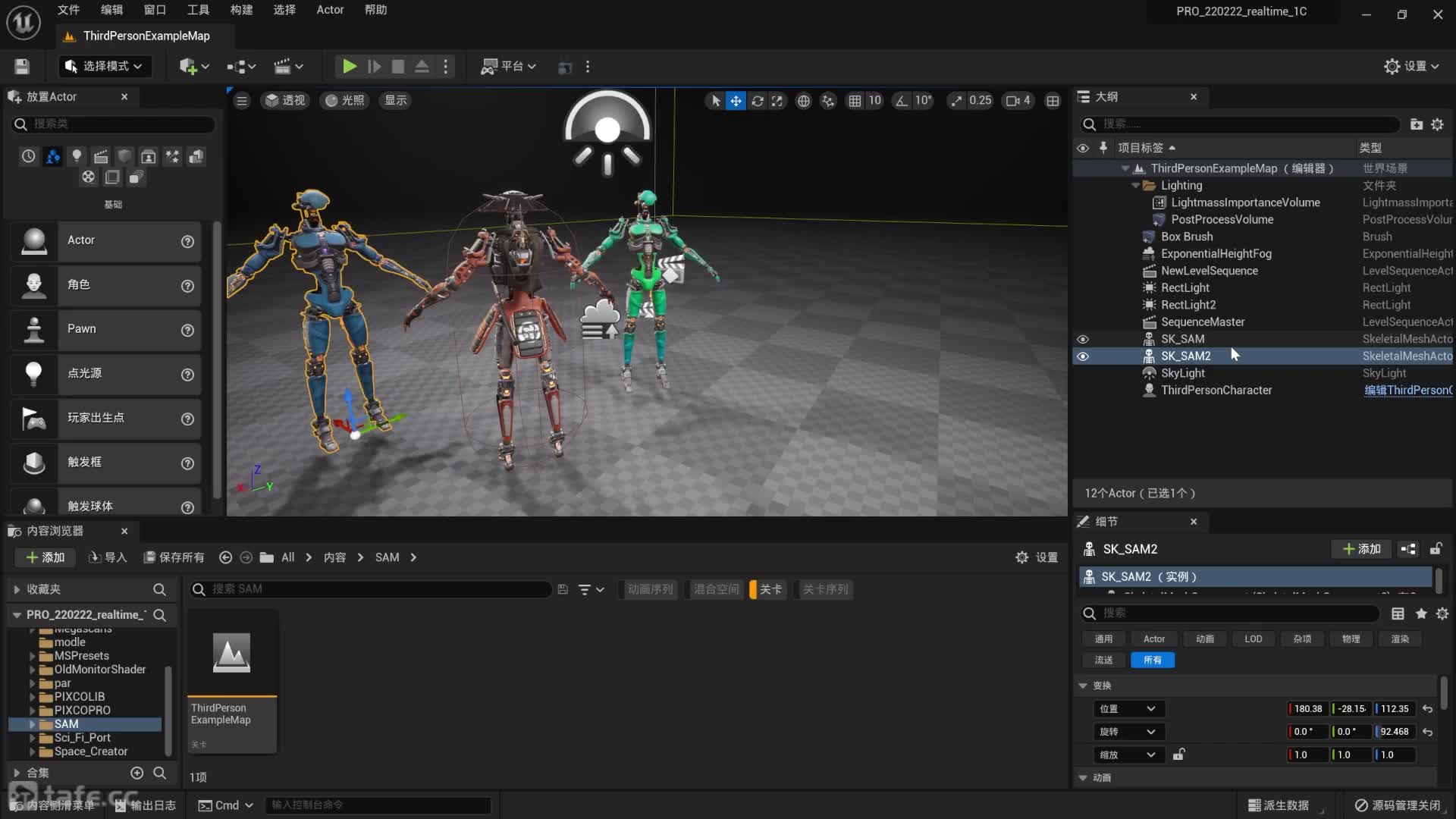
Task: Open the 文件 menu
Action: pos(68,10)
